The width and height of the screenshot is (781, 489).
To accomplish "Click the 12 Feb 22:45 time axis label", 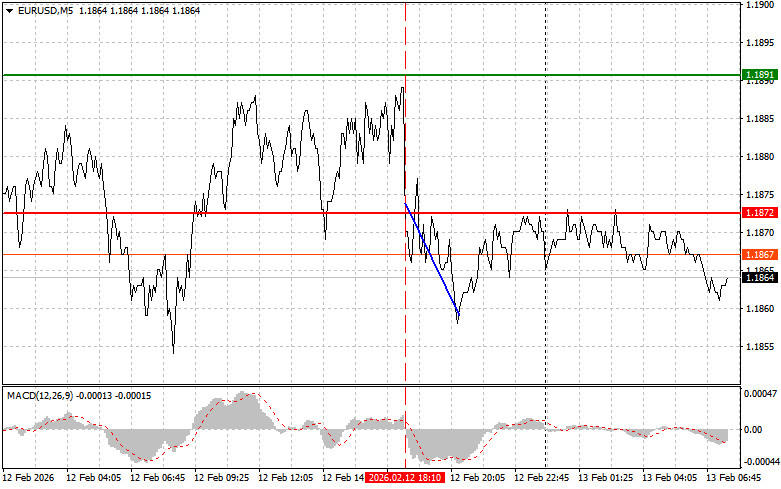I will pyautogui.click(x=541, y=478).
